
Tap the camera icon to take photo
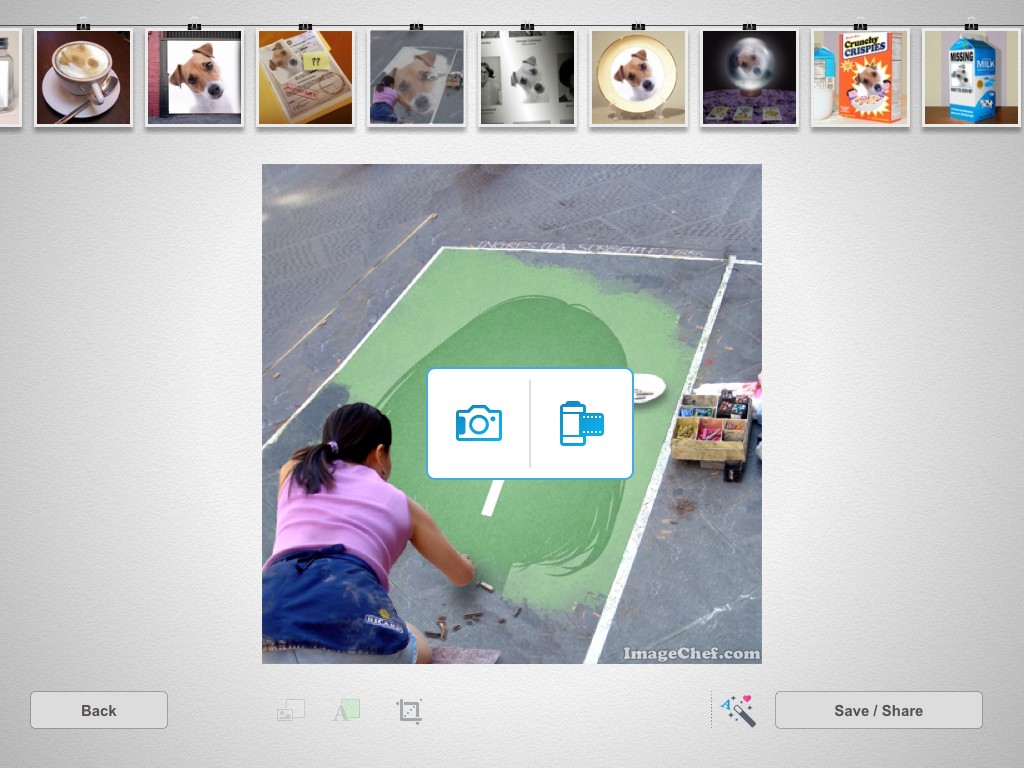point(479,423)
